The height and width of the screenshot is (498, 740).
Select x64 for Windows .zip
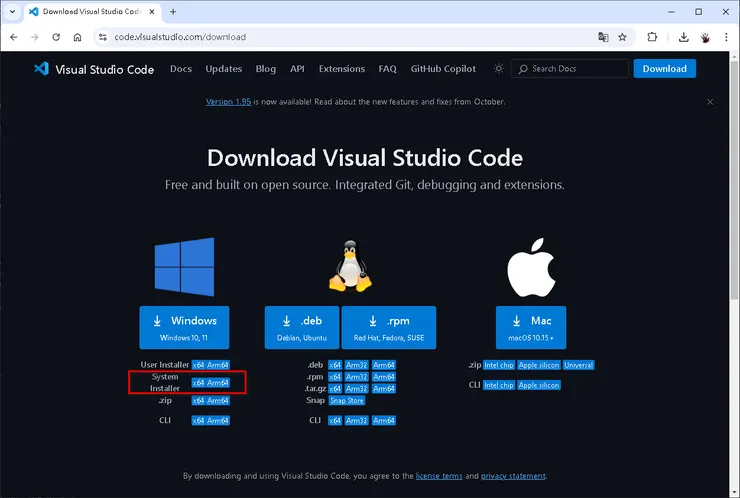point(198,401)
